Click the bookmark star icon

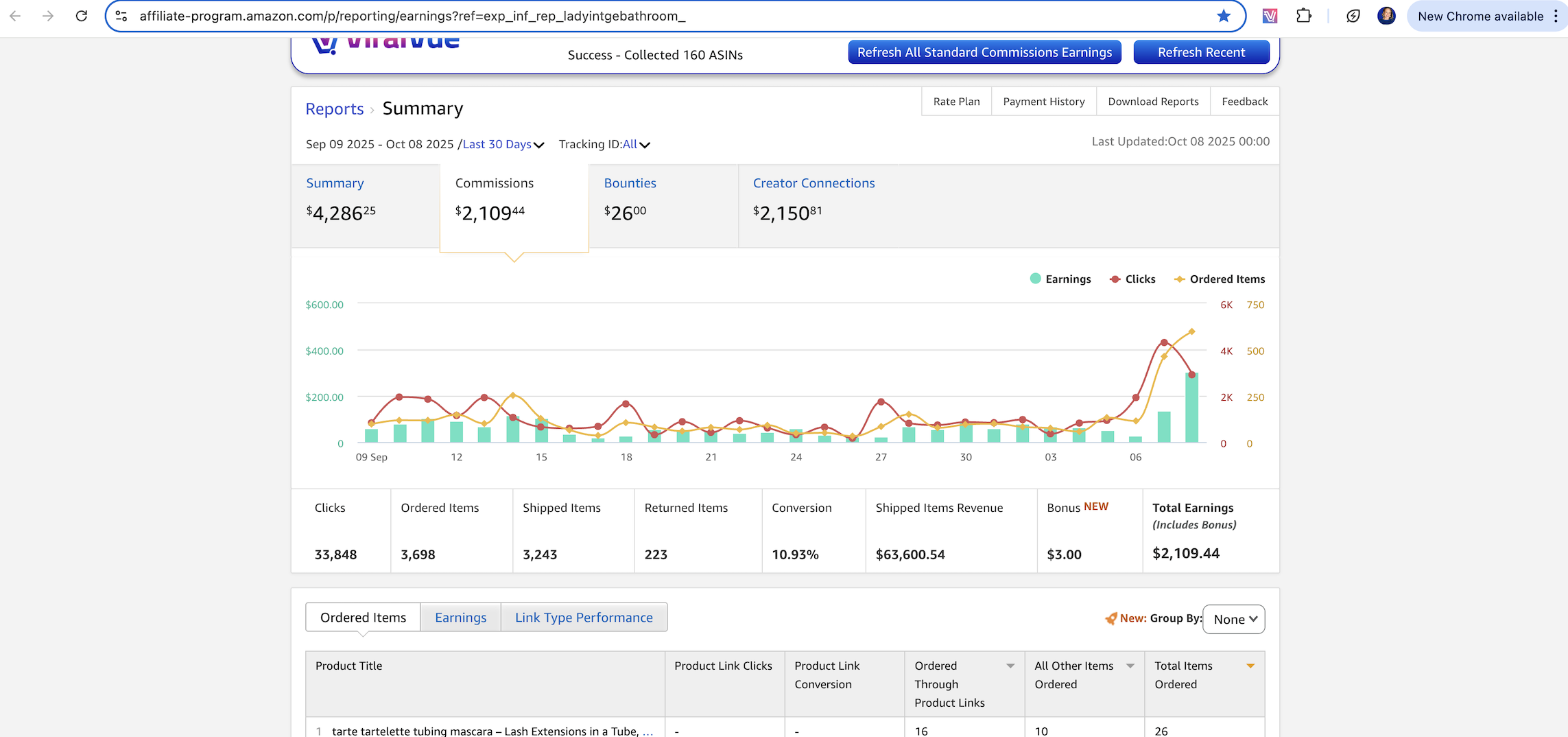[1223, 16]
